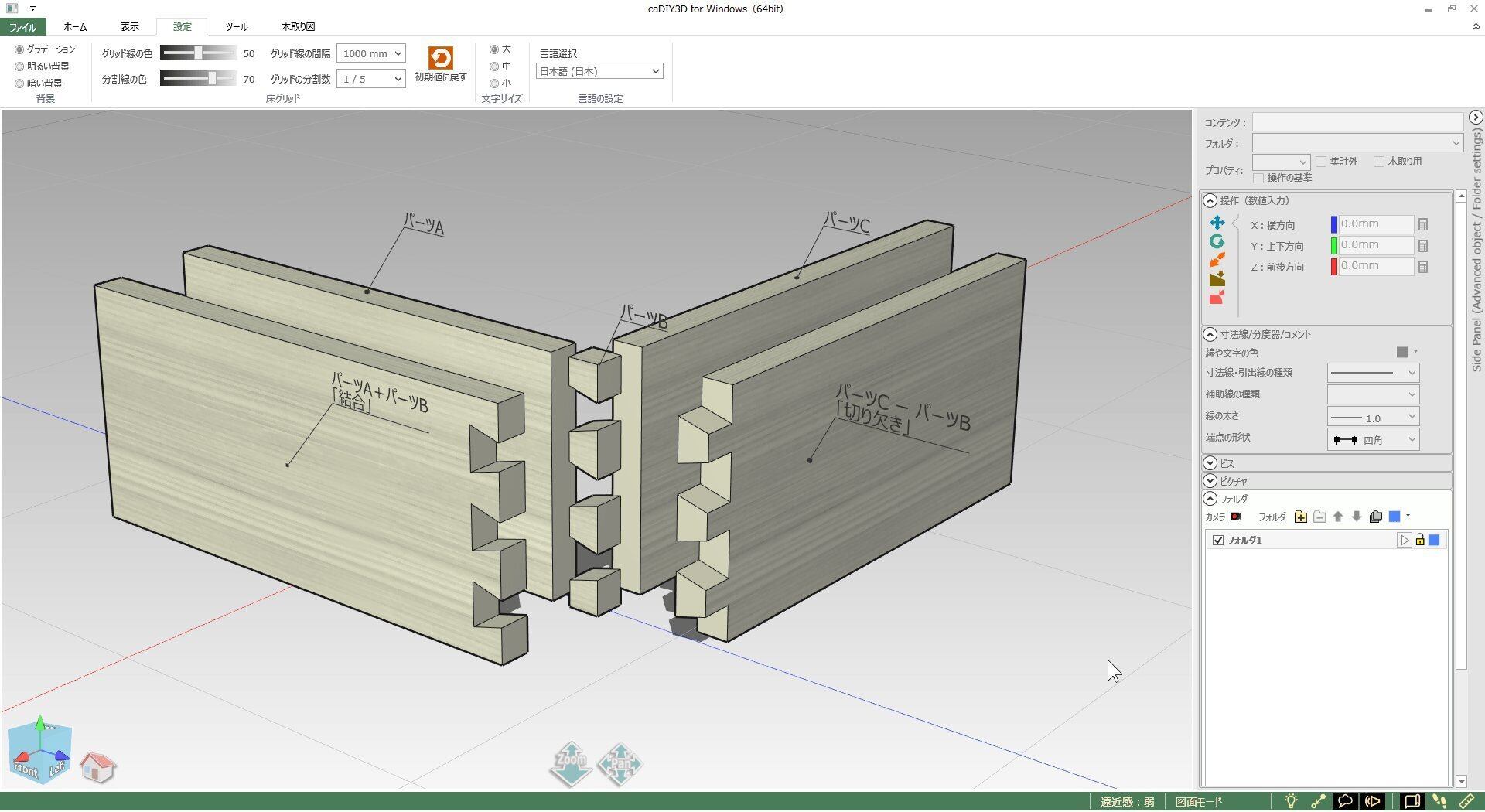Uncheck the フォルダ1 checkbox
1485x812 pixels.
(1218, 540)
